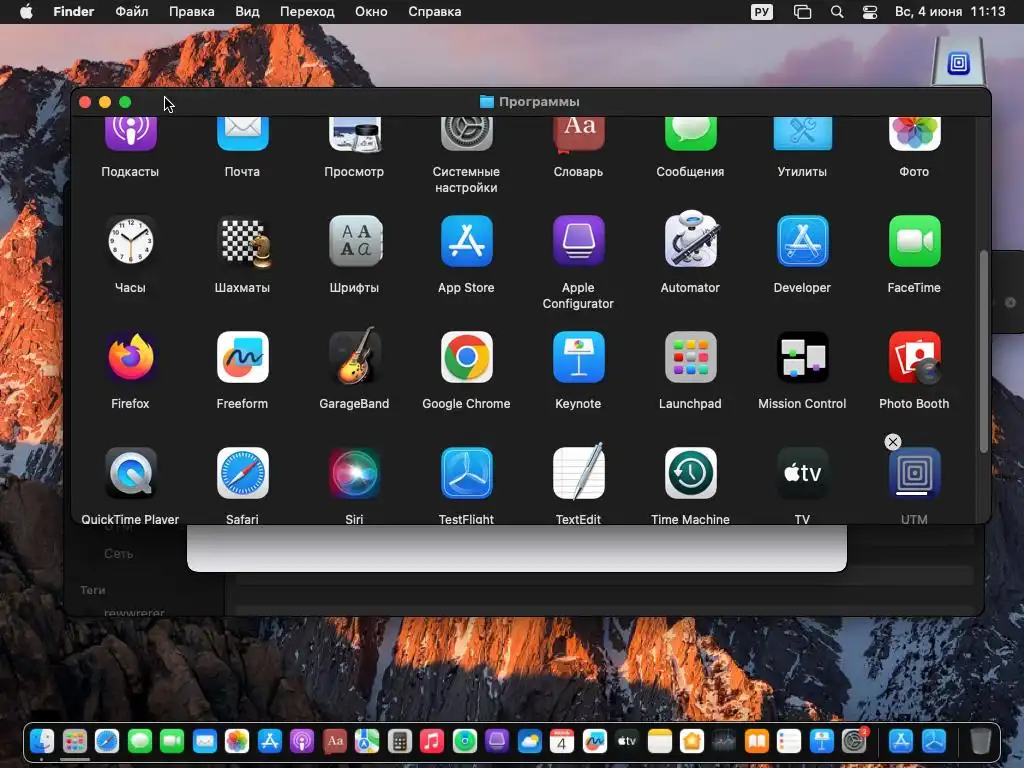
Task: Click the Программы window vertical scrollbar
Action: point(984,353)
